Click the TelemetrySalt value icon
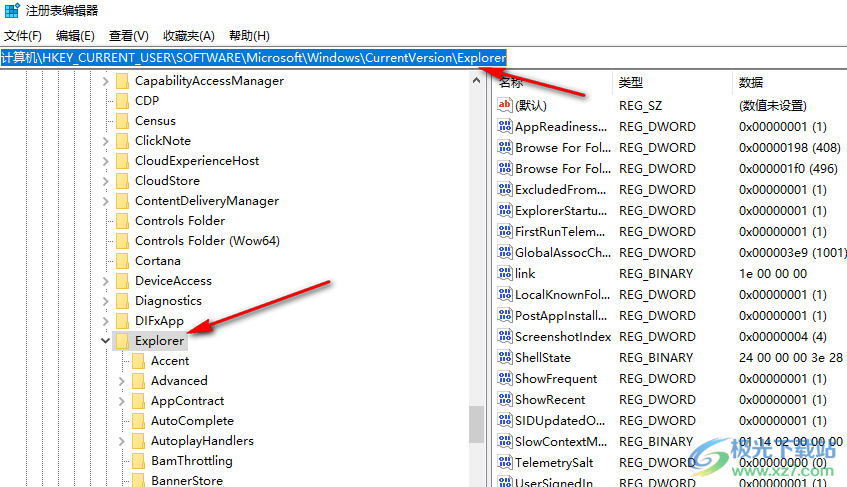 (505, 463)
